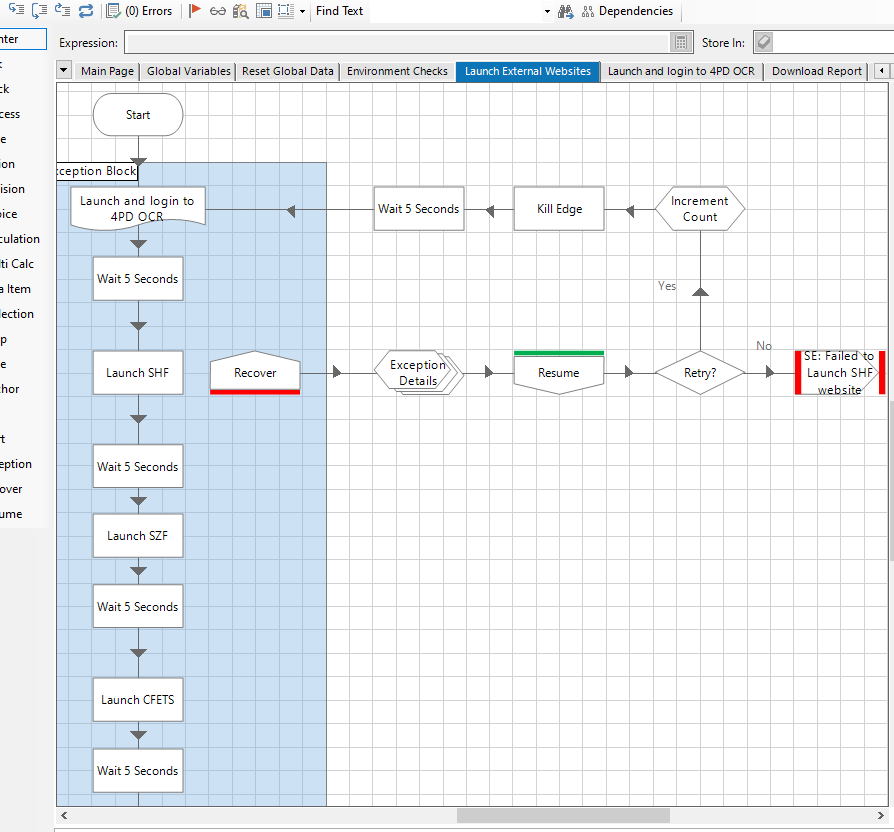Click the binoculars Find Next icon
This screenshot has width=894, height=832.
point(565,11)
